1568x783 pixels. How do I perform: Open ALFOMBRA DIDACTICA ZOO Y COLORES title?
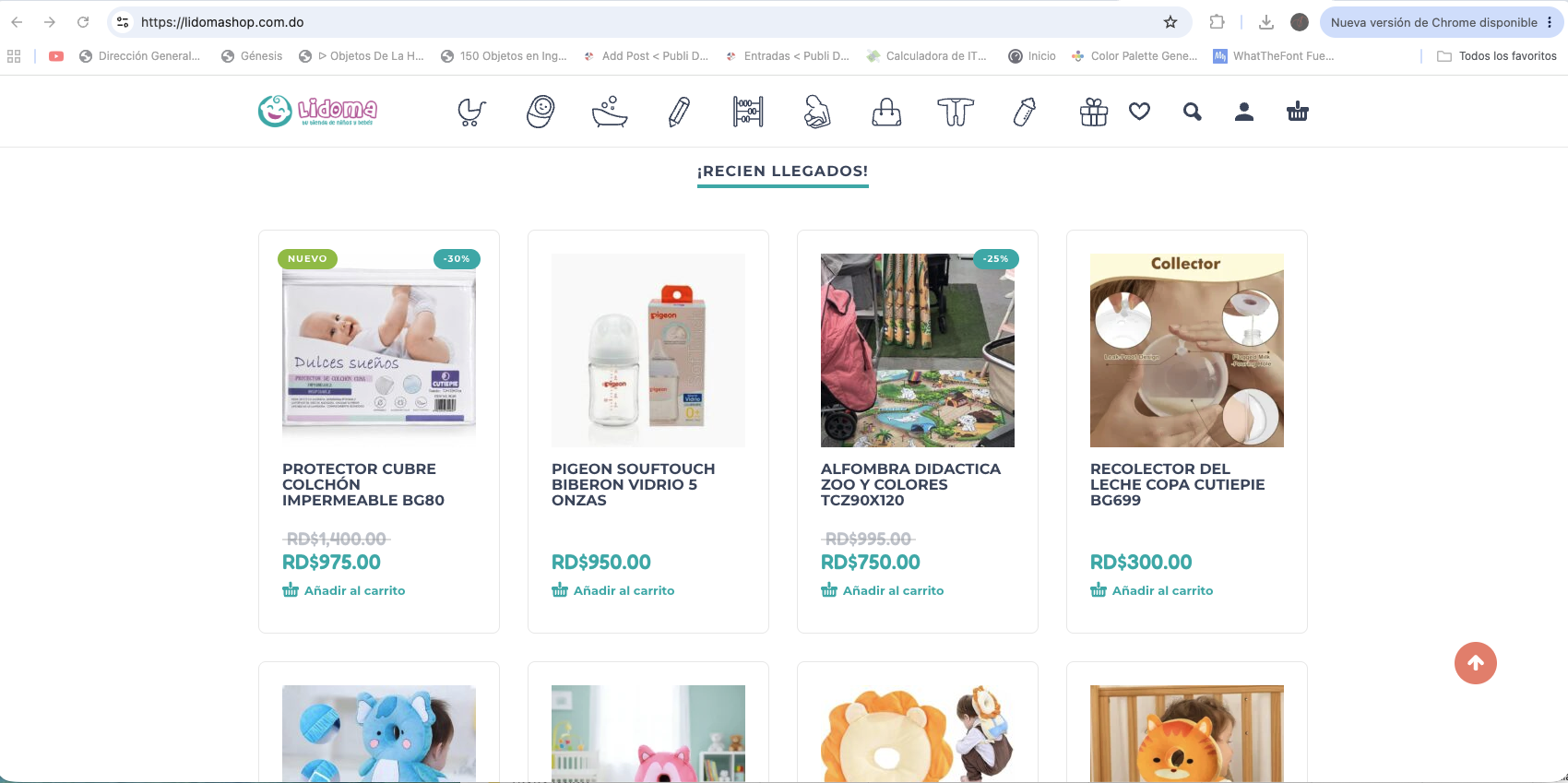(911, 484)
